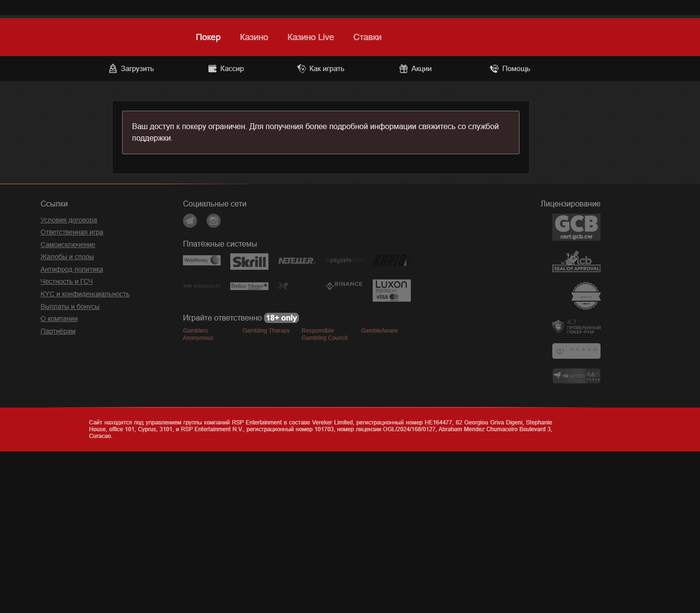700x613 pixels.
Task: Click the Neteller payment logo
Action: point(296,261)
